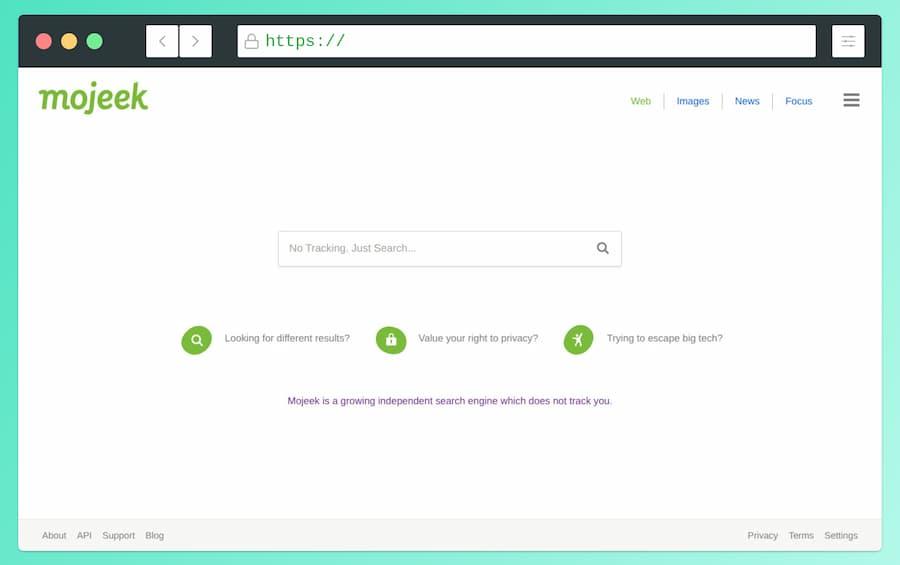Open 'Looking for different results?' text

coord(287,338)
